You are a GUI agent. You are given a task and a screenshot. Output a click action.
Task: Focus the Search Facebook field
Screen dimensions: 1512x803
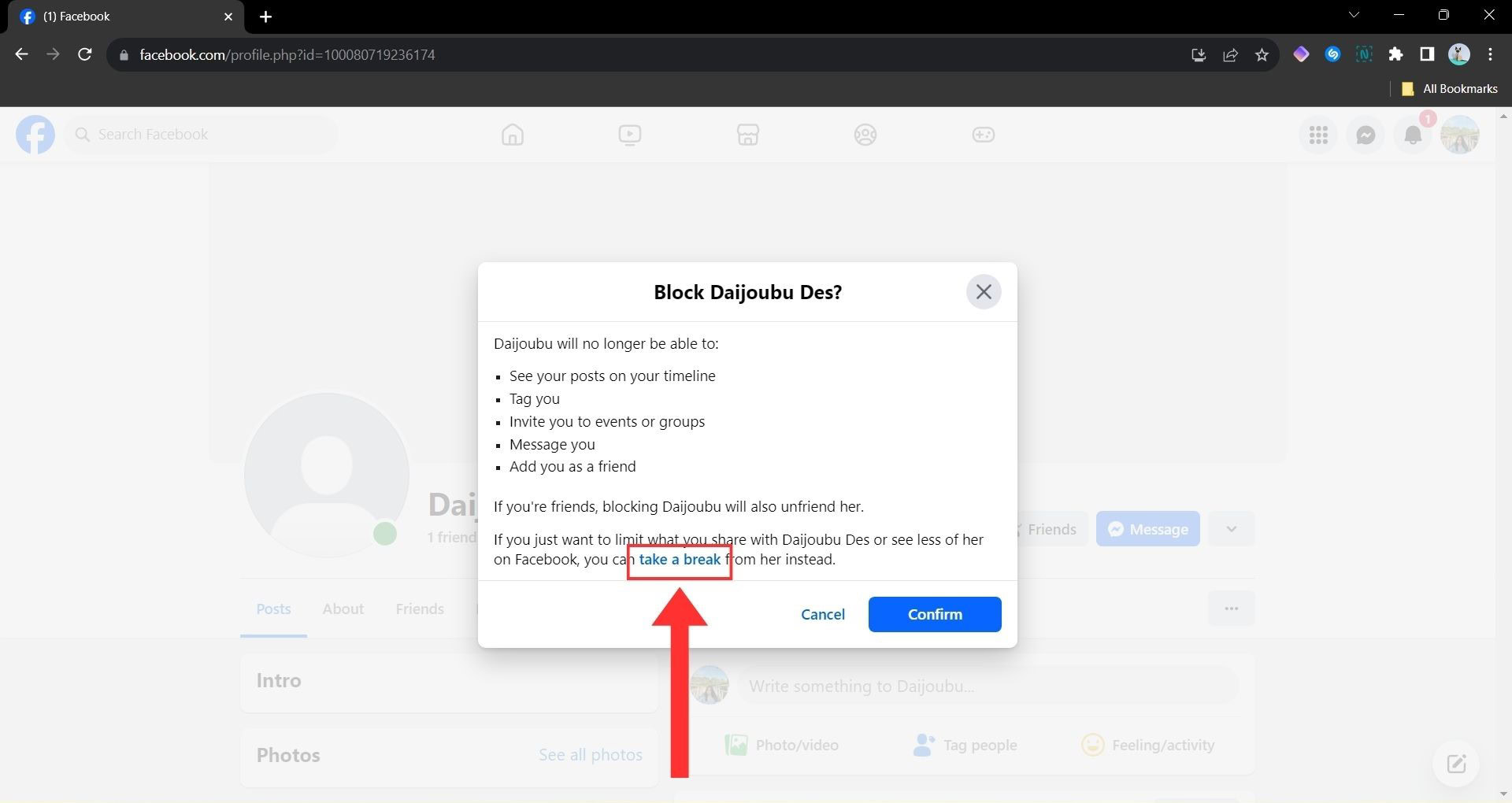pos(201,135)
